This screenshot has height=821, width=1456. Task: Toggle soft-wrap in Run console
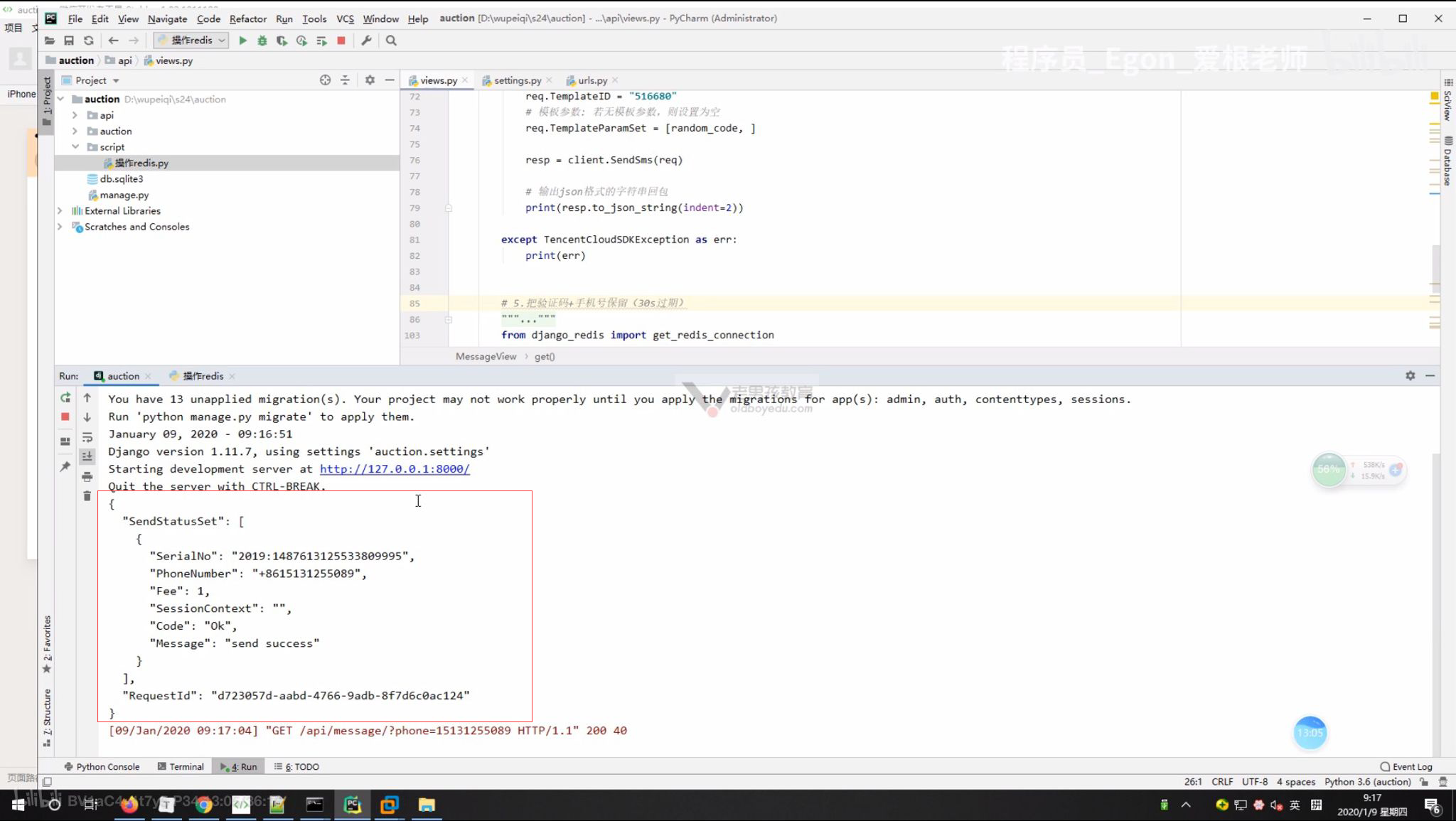point(87,437)
